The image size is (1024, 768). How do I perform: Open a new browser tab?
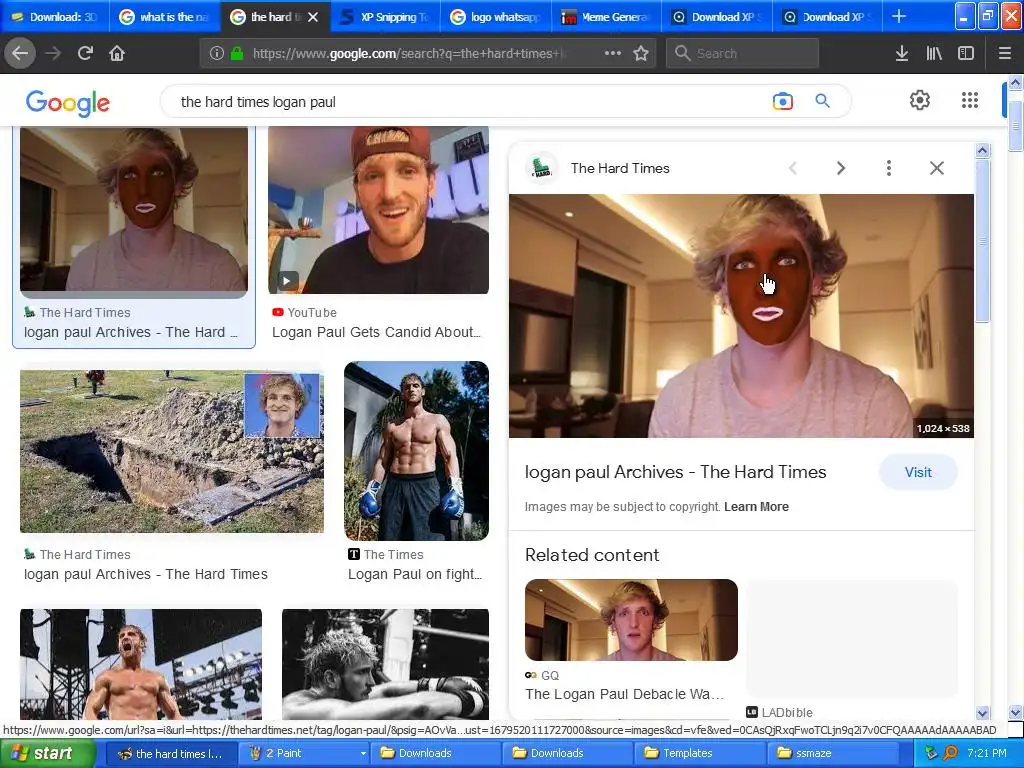[899, 16]
